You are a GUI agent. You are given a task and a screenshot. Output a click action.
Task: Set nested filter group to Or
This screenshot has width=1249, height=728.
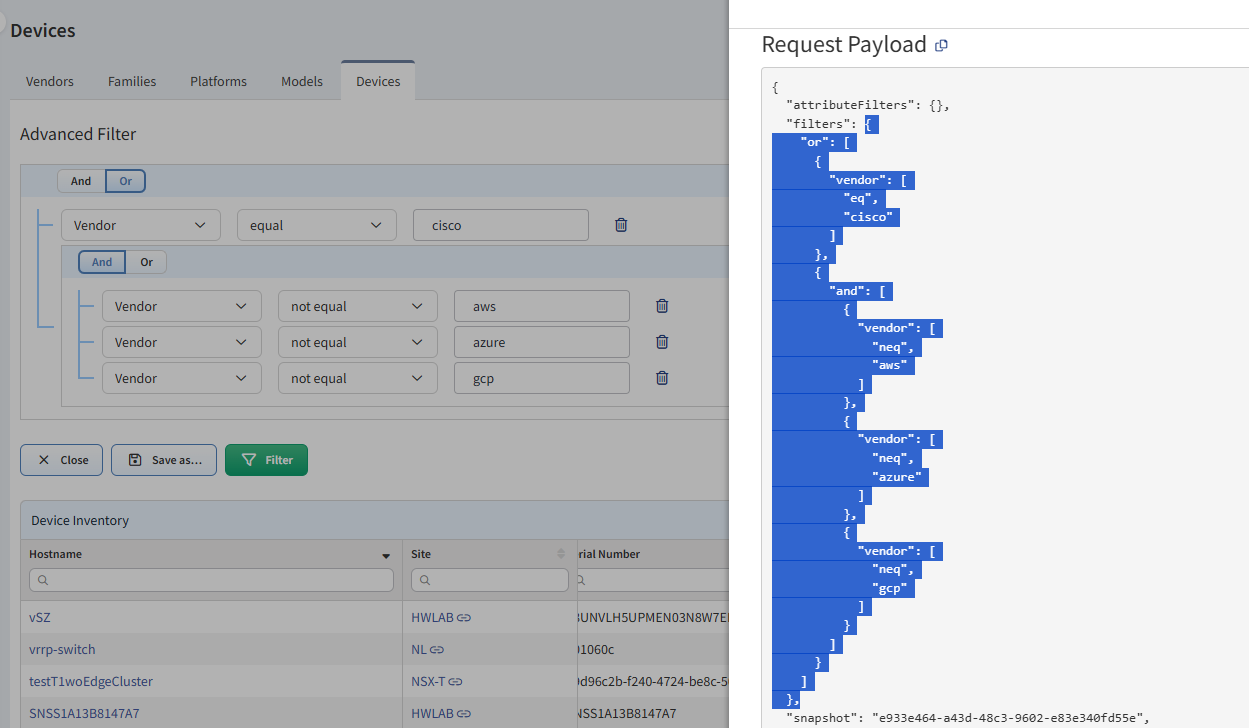(146, 262)
